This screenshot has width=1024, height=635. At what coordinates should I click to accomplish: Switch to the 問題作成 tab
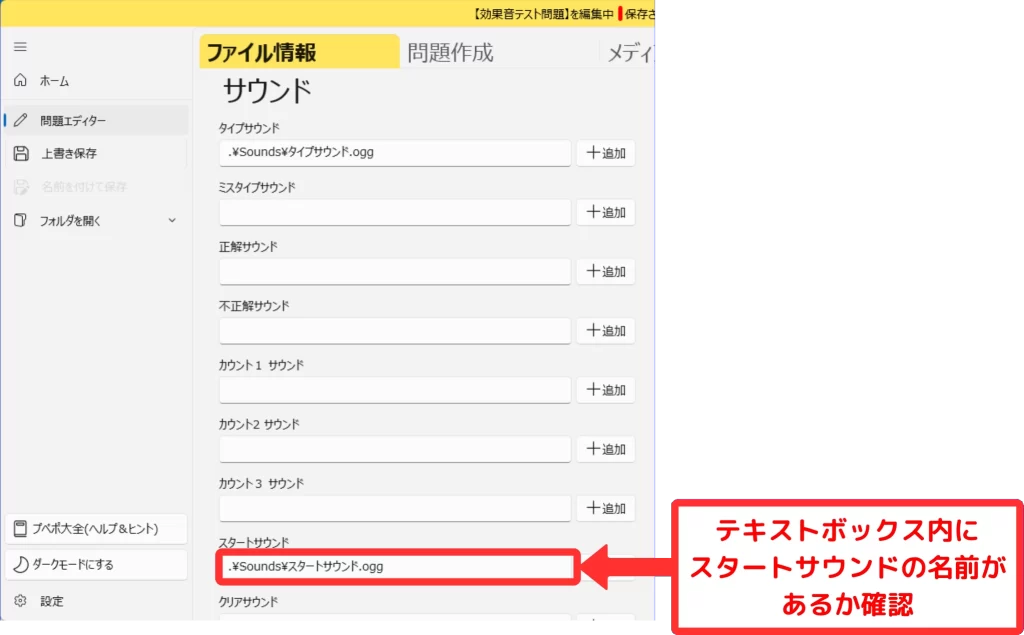pyautogui.click(x=450, y=53)
